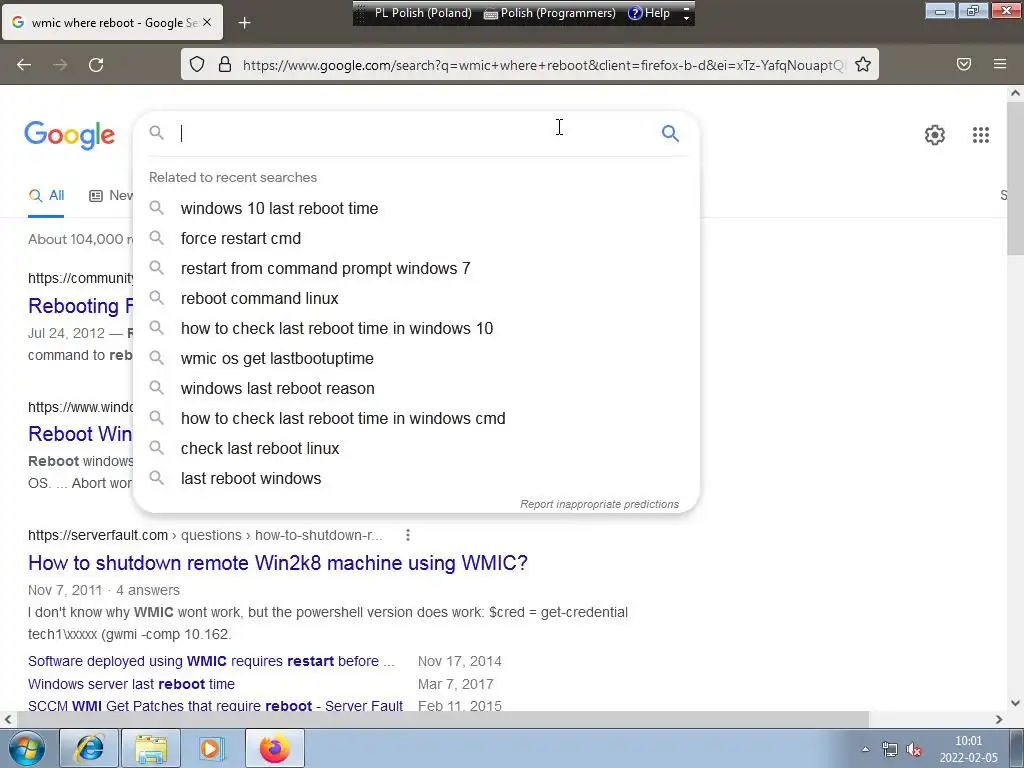Screen dimensions: 1024x768
Task: Open Windows Media Player on the taskbar
Action: pos(212,748)
